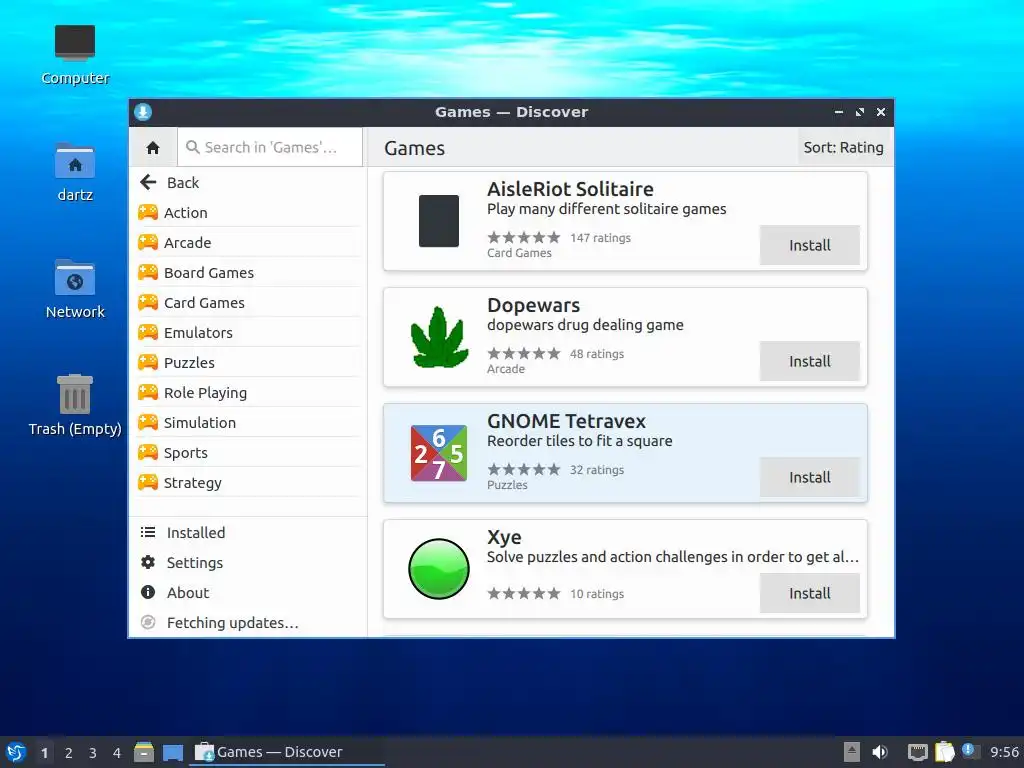The width and height of the screenshot is (1024, 768).
Task: Select the Card Games category
Action: pos(249,303)
